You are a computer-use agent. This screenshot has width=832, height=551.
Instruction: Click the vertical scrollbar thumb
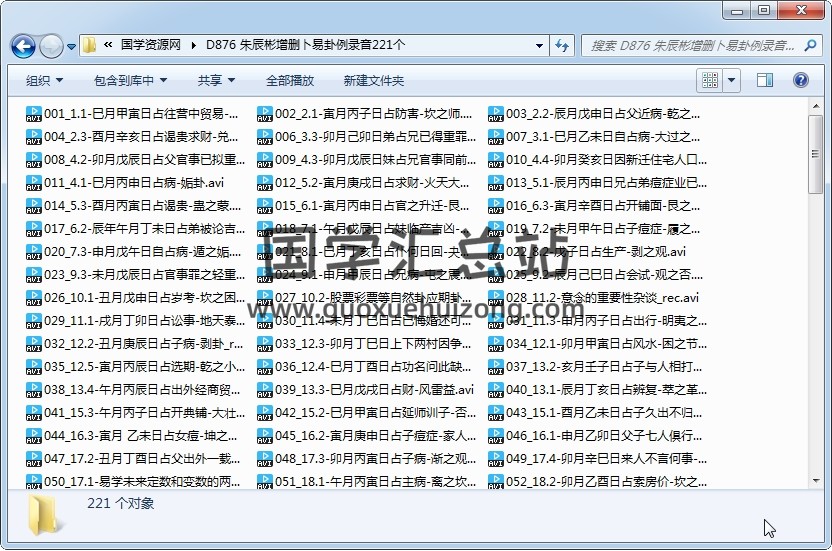click(x=816, y=154)
